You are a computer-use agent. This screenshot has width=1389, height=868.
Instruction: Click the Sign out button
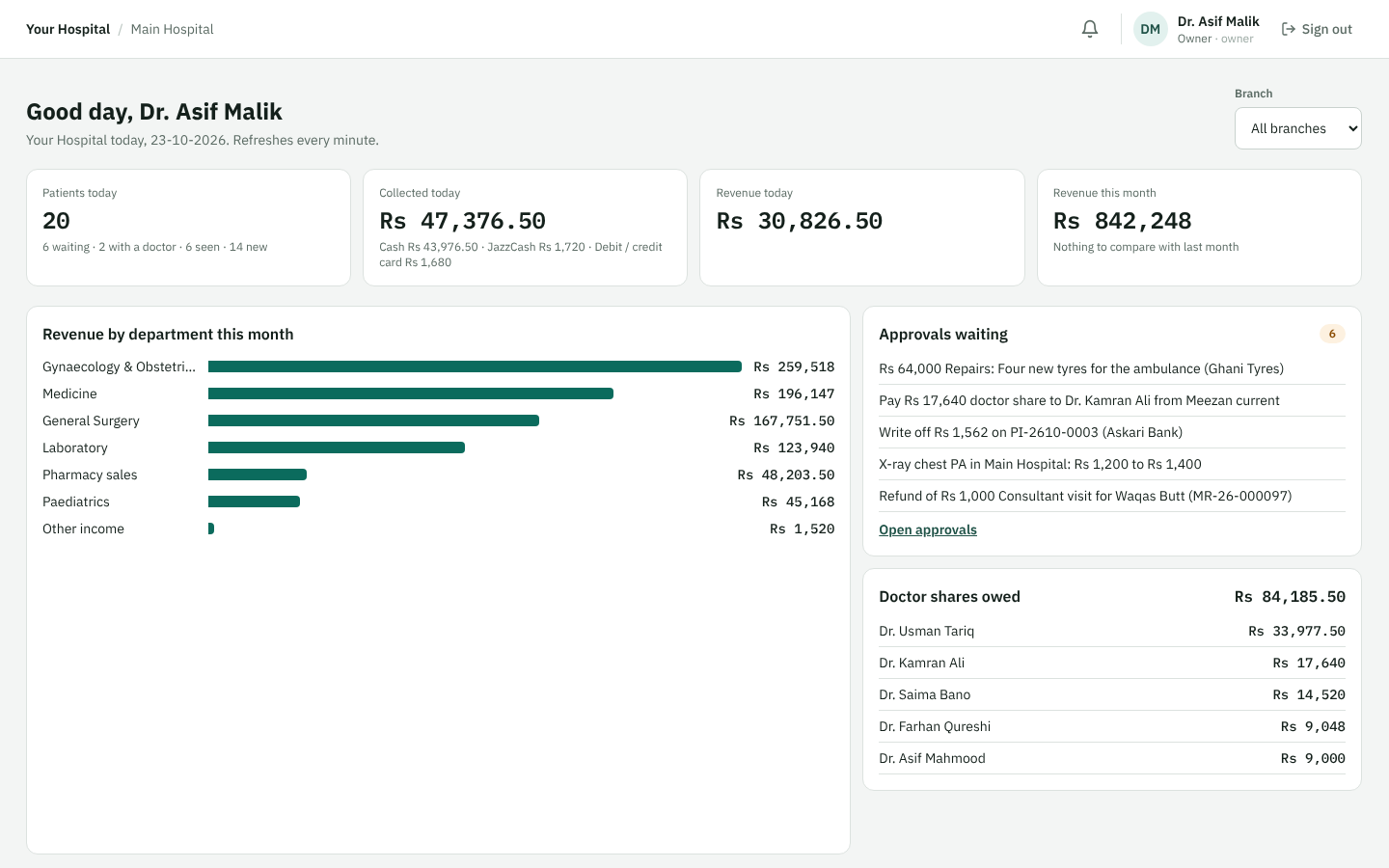(1317, 29)
